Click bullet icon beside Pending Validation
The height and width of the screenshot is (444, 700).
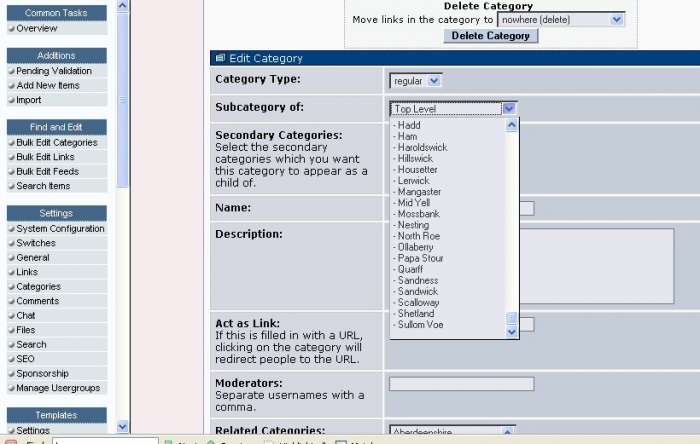12,71
